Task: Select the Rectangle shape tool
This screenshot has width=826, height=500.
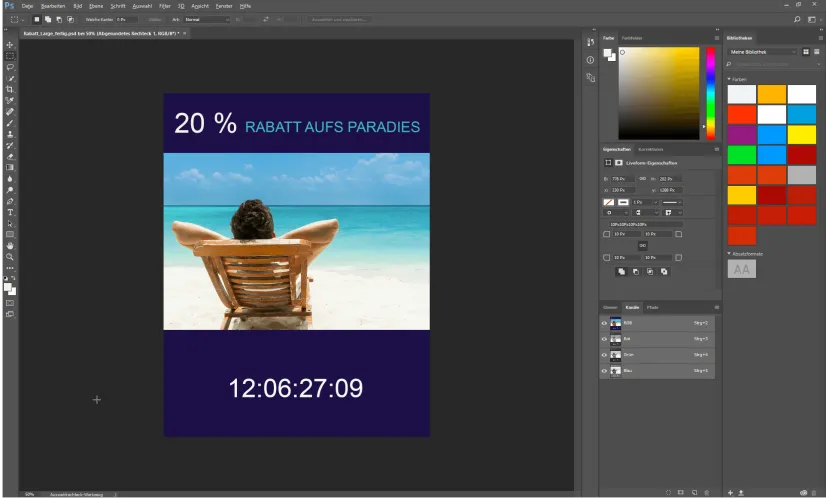Action: [9, 234]
